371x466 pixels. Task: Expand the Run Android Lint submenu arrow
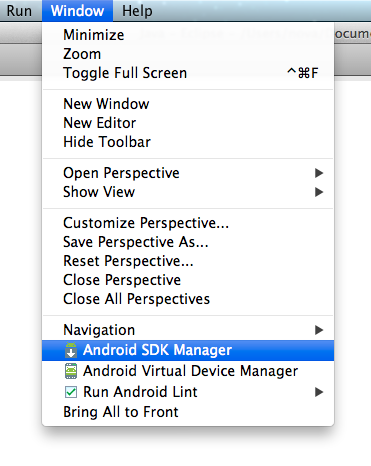coord(319,392)
